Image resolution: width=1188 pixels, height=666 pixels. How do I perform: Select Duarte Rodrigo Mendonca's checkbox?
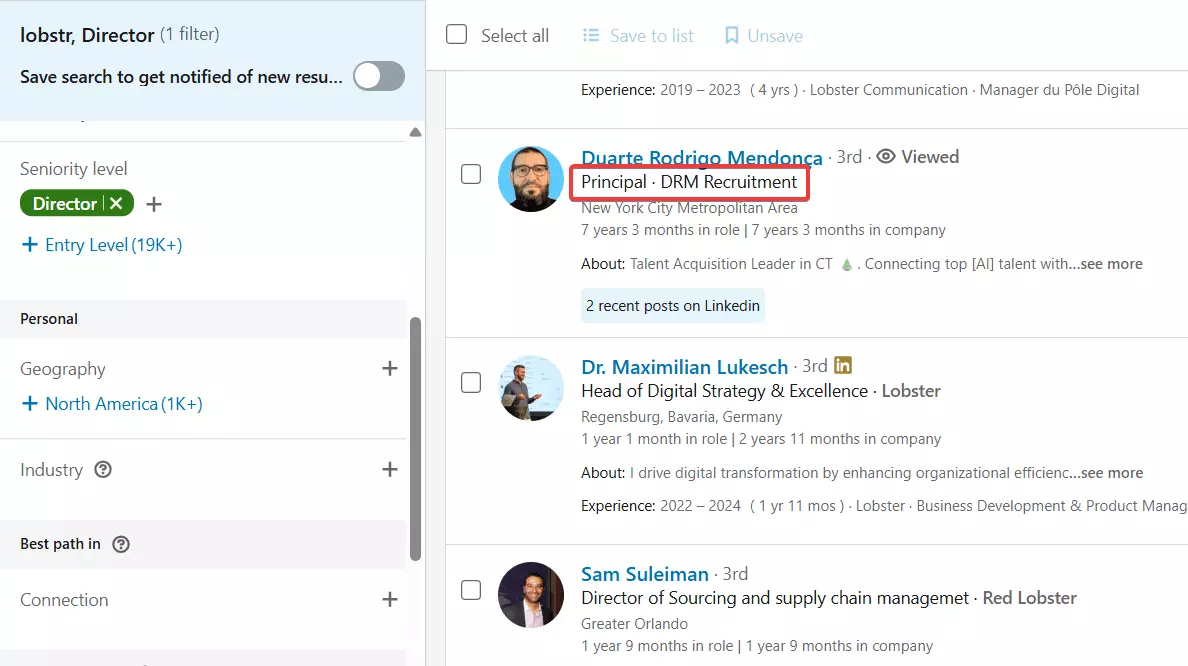pyautogui.click(x=471, y=174)
